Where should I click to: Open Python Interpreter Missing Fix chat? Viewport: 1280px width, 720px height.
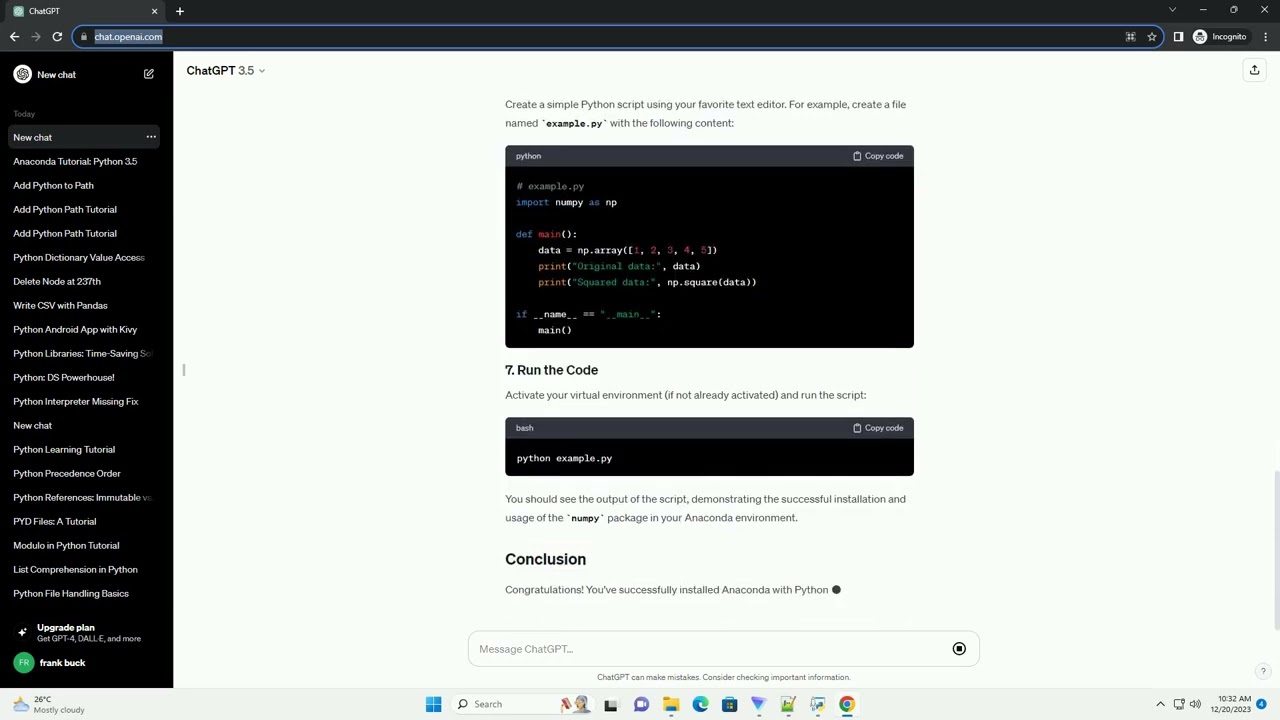pos(76,401)
